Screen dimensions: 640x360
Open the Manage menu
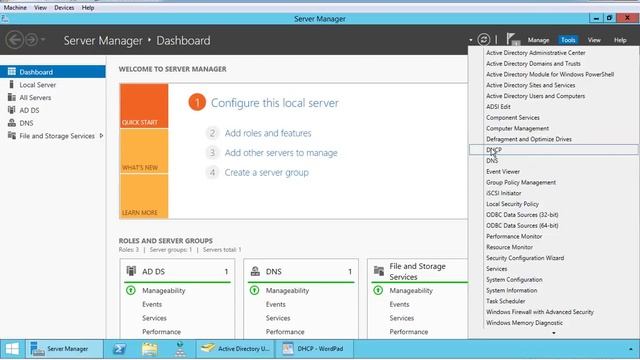click(538, 40)
